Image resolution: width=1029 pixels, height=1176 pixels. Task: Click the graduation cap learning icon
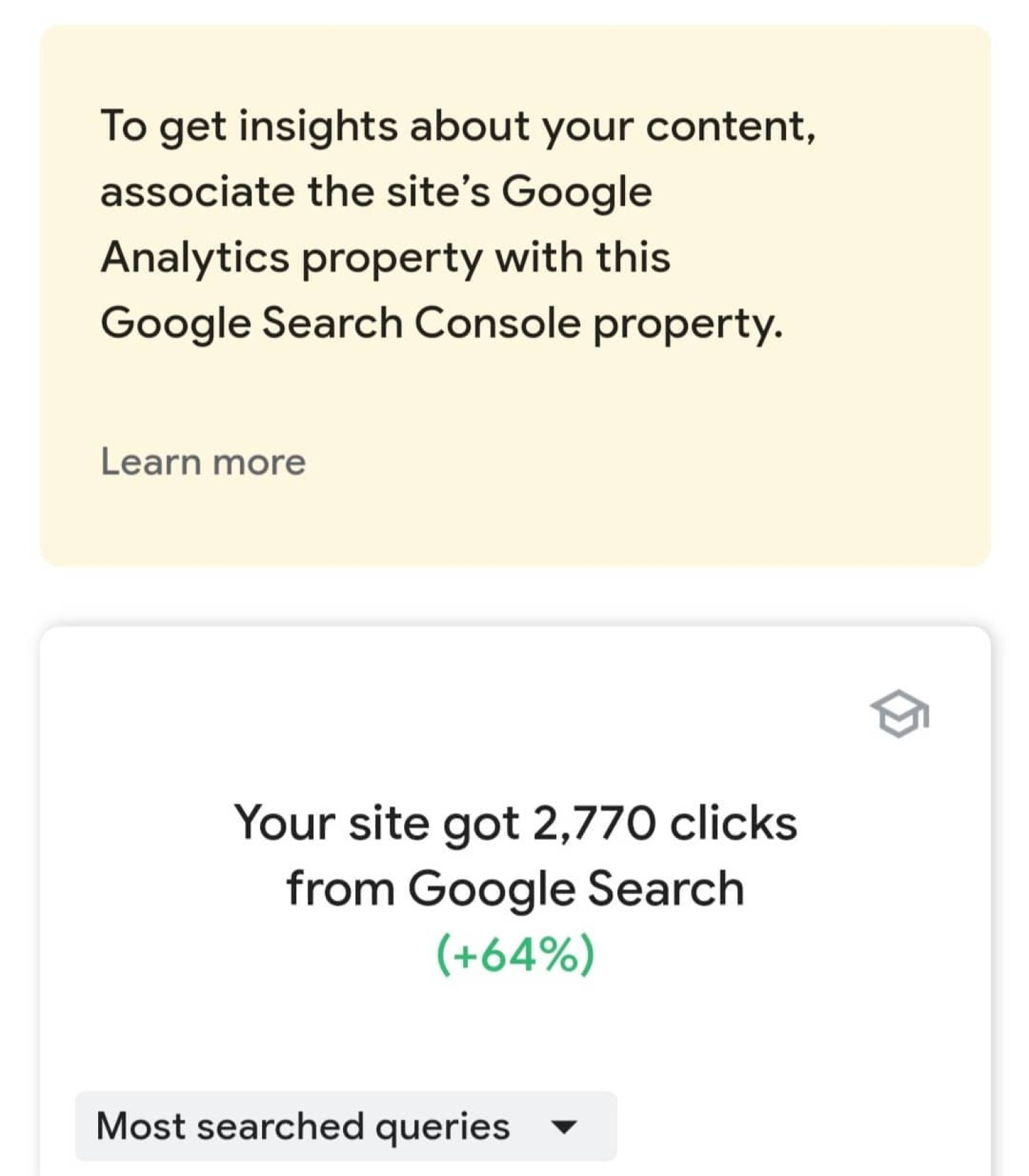(899, 714)
